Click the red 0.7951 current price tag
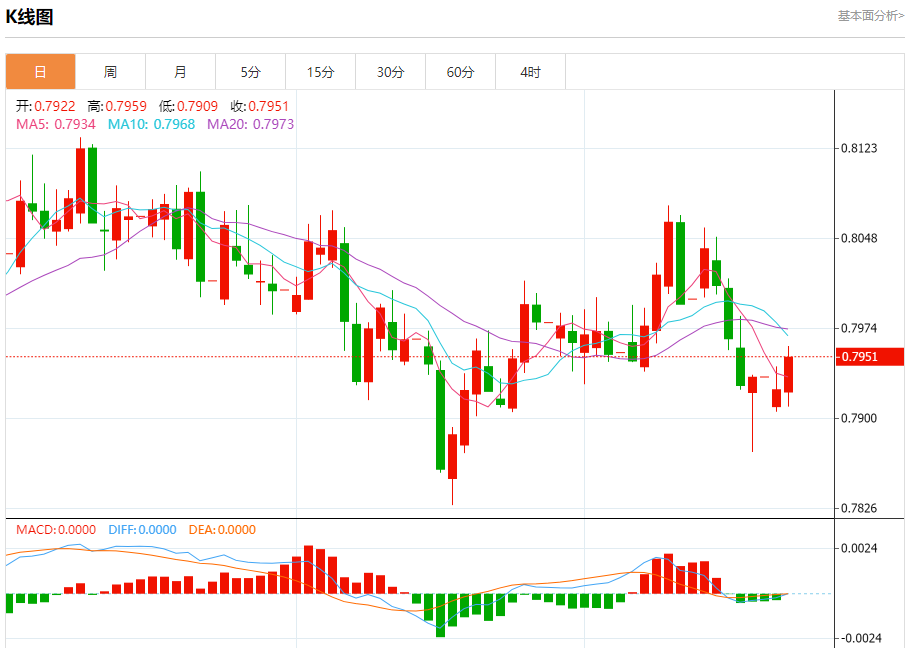Image resolution: width=911 pixels, height=648 pixels. 870,357
